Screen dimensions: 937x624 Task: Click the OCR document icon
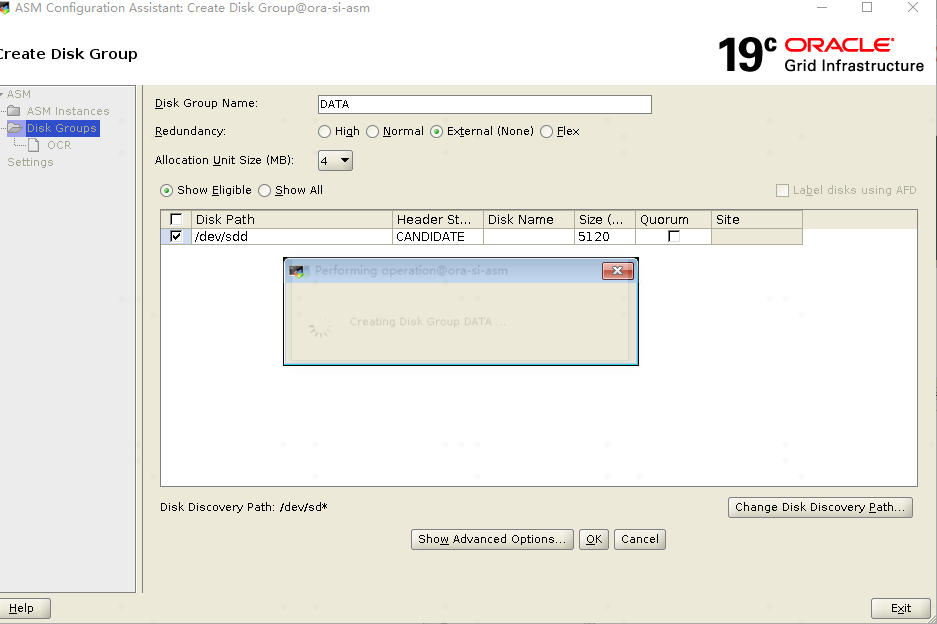[34, 145]
